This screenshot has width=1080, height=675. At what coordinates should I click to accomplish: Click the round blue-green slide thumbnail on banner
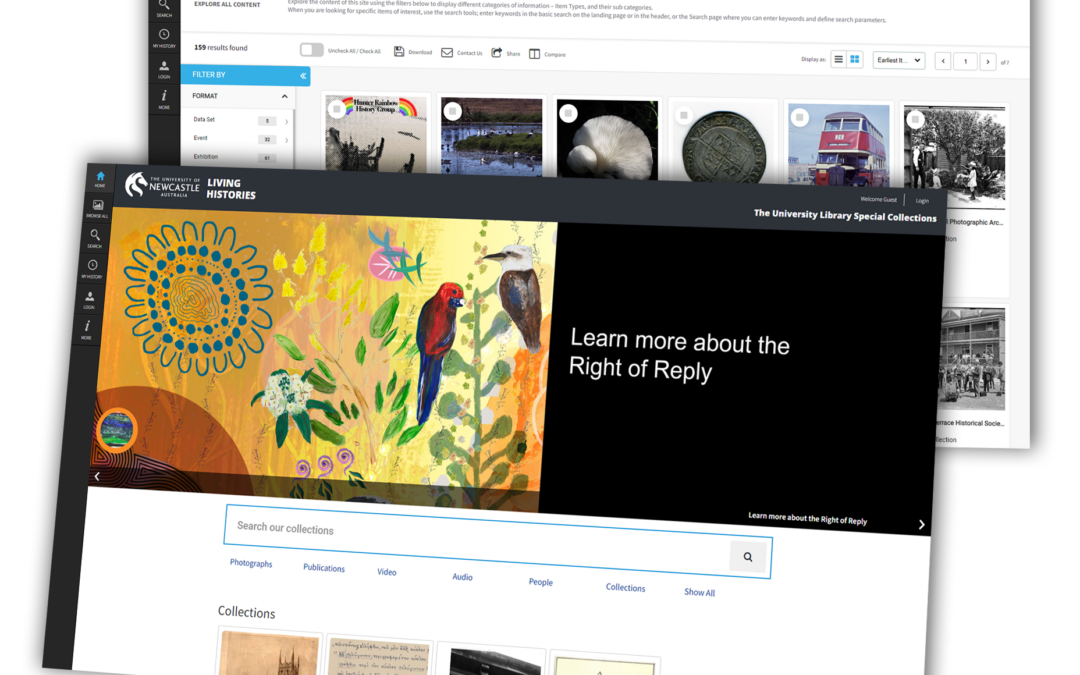click(117, 428)
